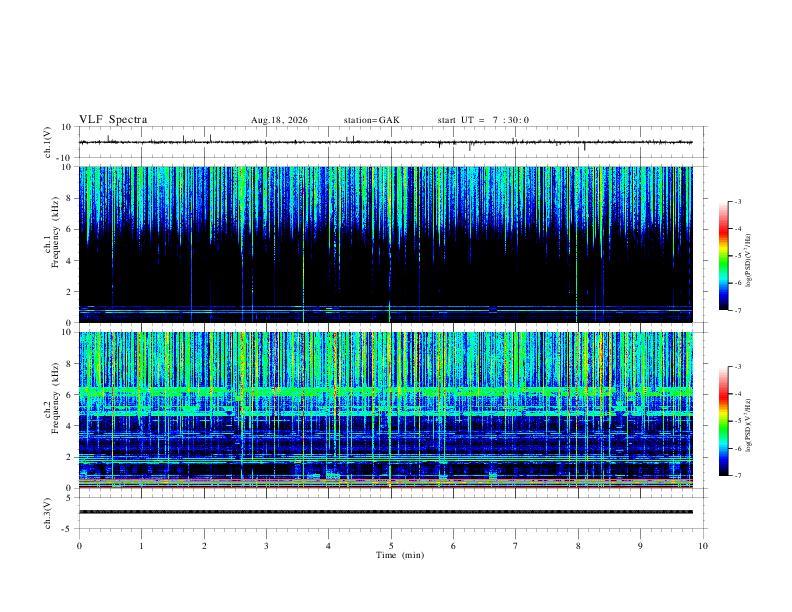Click the ch.1 spectrogram plot area
This screenshot has height=612, width=792.
coord(385,244)
